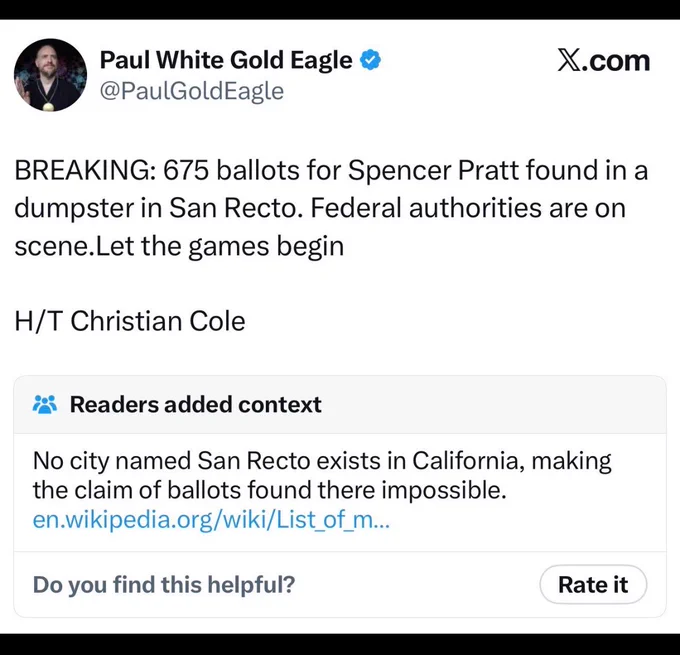
Task: Click the H/T Christian Cole line
Action: click(130, 321)
